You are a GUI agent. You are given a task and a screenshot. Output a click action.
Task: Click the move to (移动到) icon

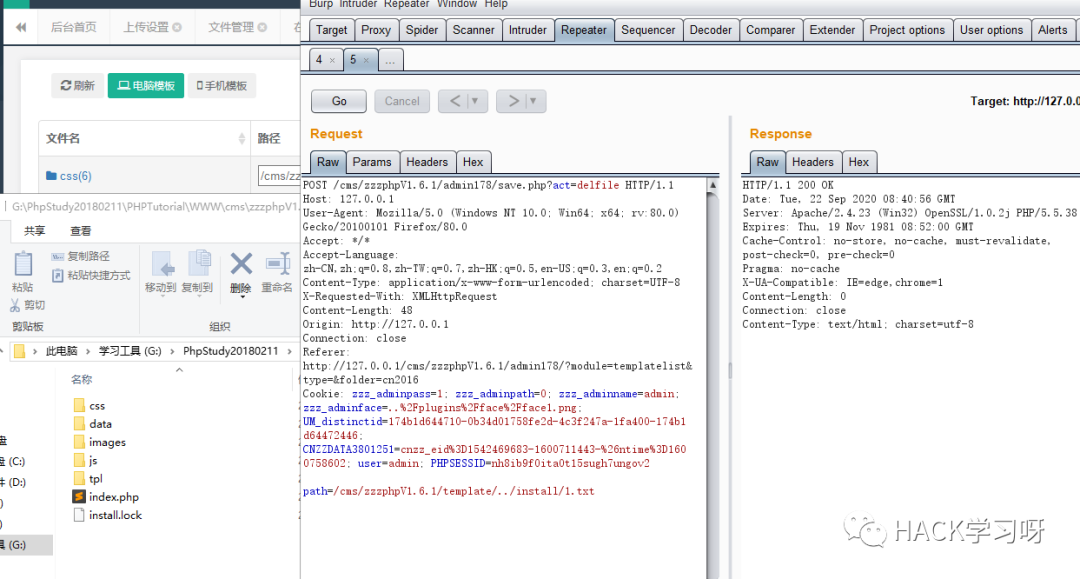[161, 264]
